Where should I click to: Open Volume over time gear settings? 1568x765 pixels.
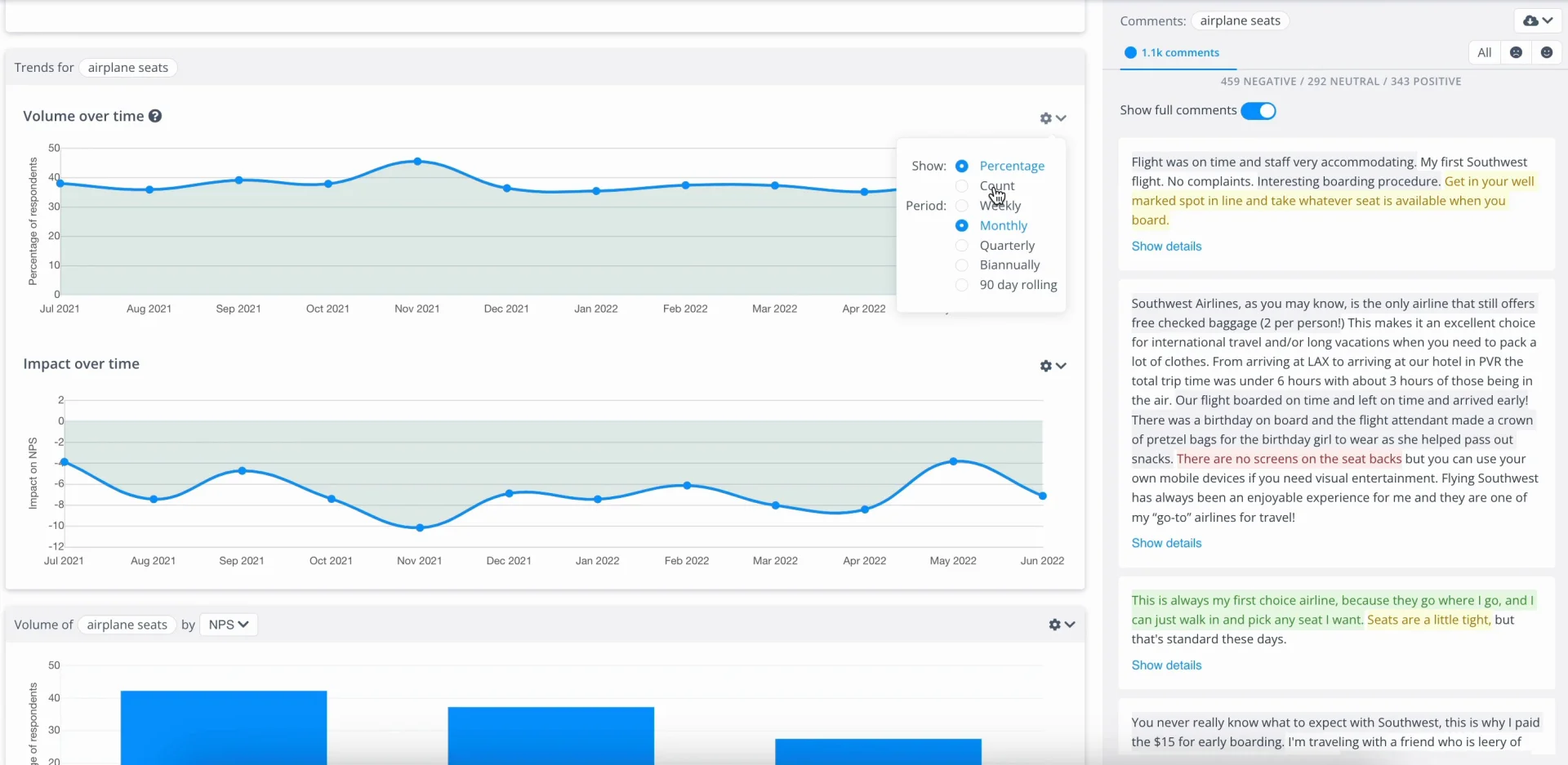pos(1053,118)
